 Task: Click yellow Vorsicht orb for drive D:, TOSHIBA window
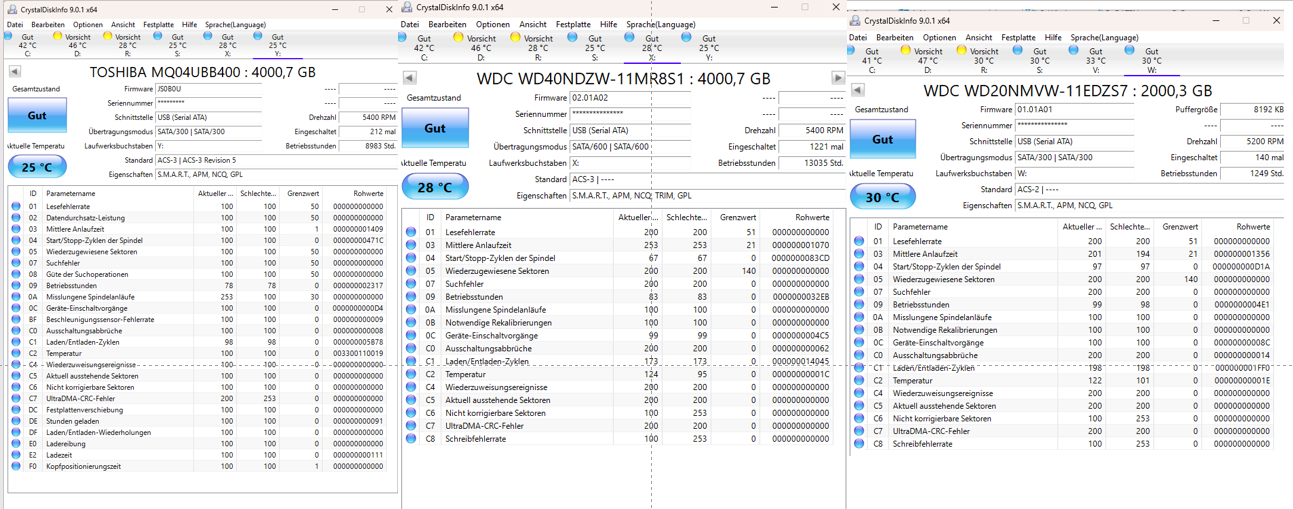(x=57, y=36)
